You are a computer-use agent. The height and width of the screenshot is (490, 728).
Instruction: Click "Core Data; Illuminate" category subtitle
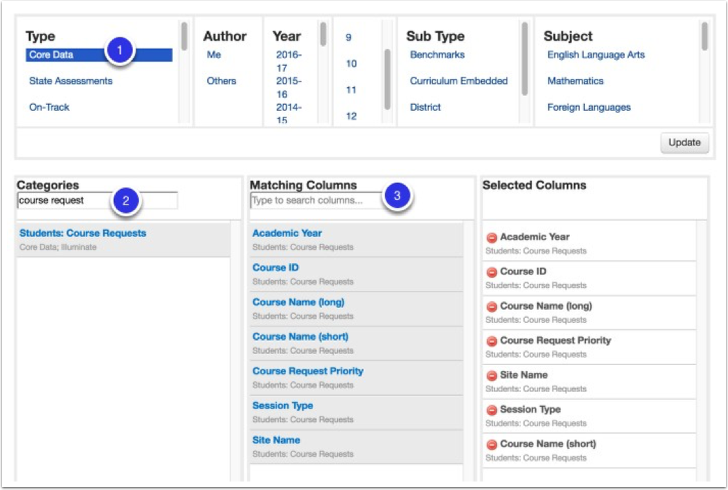tap(58, 247)
